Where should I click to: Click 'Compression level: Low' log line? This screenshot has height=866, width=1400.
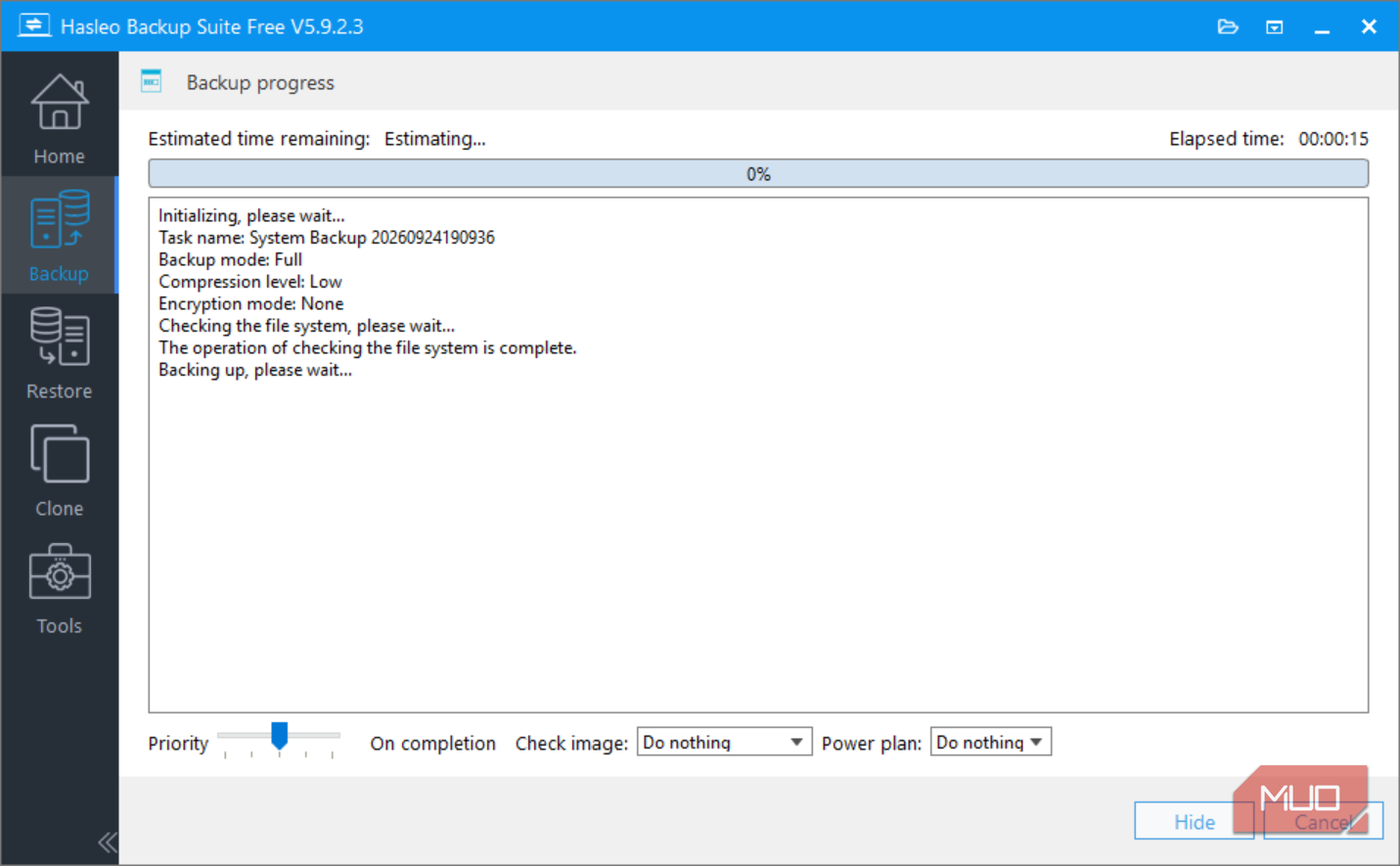click(250, 282)
